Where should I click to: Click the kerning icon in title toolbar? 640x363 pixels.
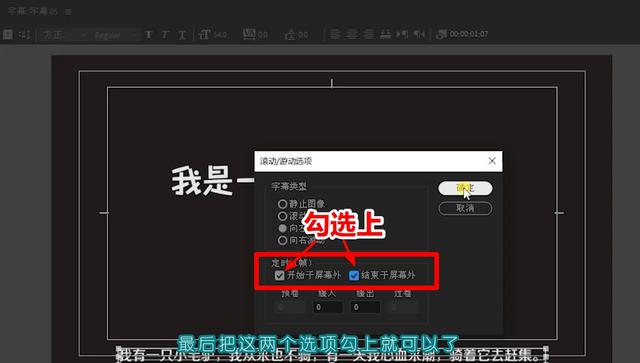(249, 34)
